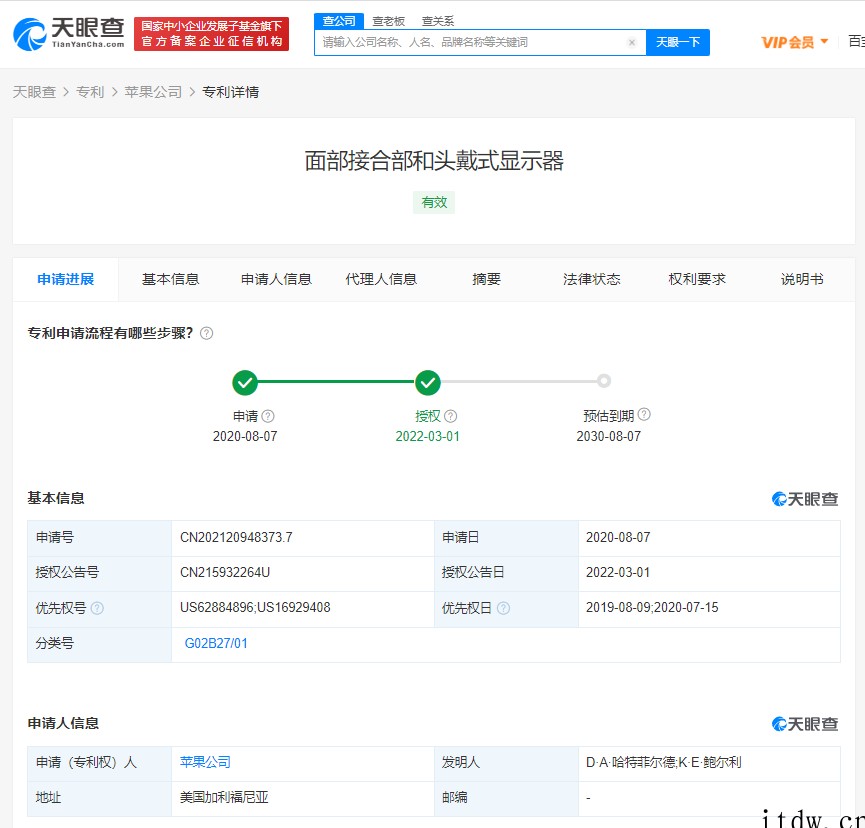The width and height of the screenshot is (865, 828).
Task: Click the 国家中小企业发展子基金旗下 red banner
Action: 211,34
